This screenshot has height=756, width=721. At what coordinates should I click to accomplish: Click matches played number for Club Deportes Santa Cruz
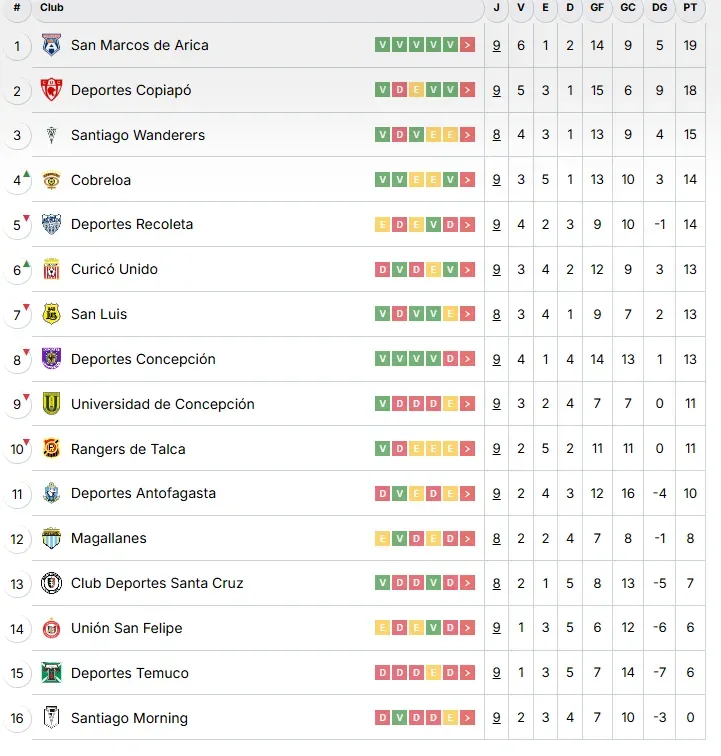(497, 584)
